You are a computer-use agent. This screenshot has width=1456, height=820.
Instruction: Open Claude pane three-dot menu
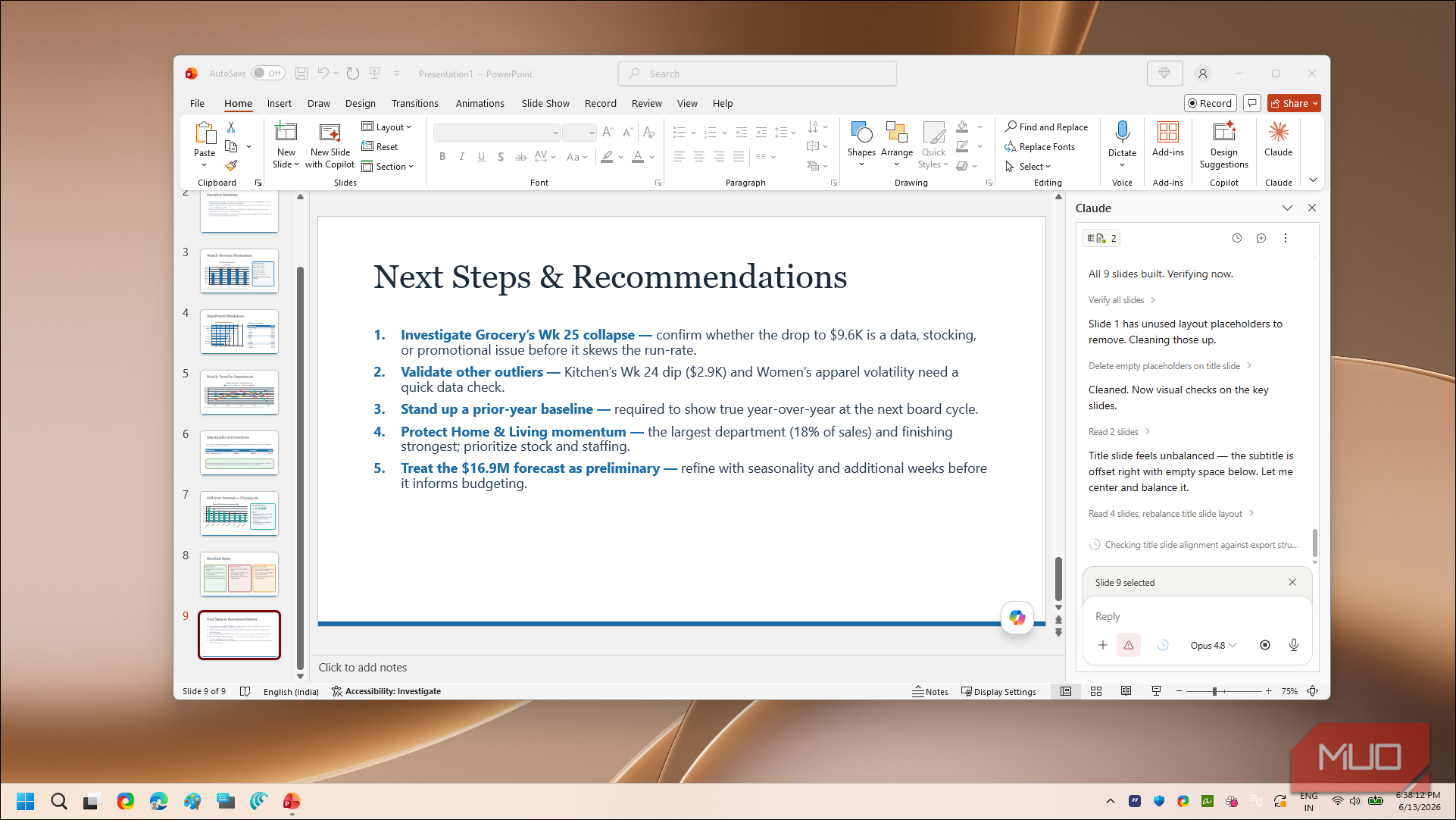pos(1286,238)
